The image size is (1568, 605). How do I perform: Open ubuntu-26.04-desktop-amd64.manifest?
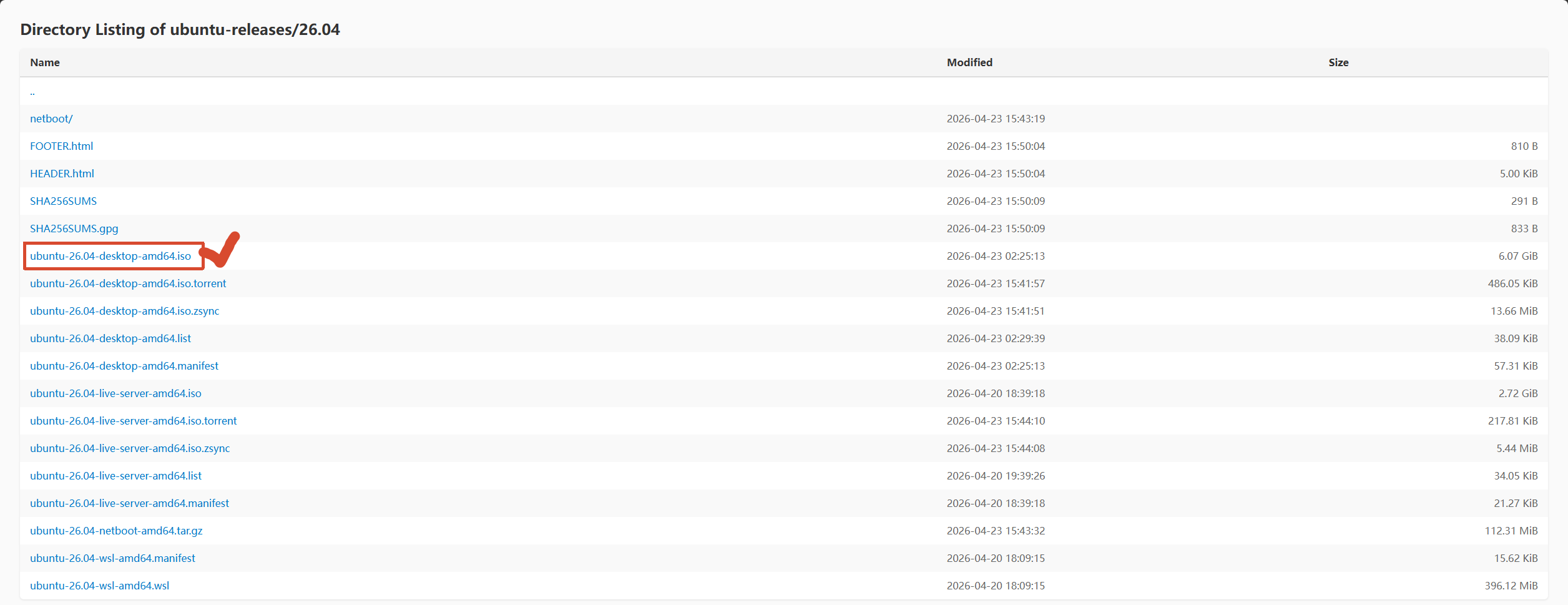click(124, 366)
